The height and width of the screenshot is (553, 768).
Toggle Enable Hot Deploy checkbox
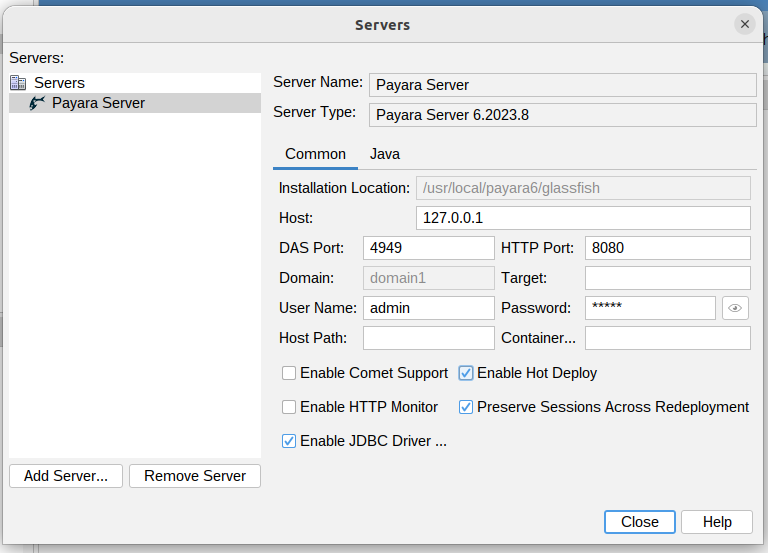(x=466, y=373)
